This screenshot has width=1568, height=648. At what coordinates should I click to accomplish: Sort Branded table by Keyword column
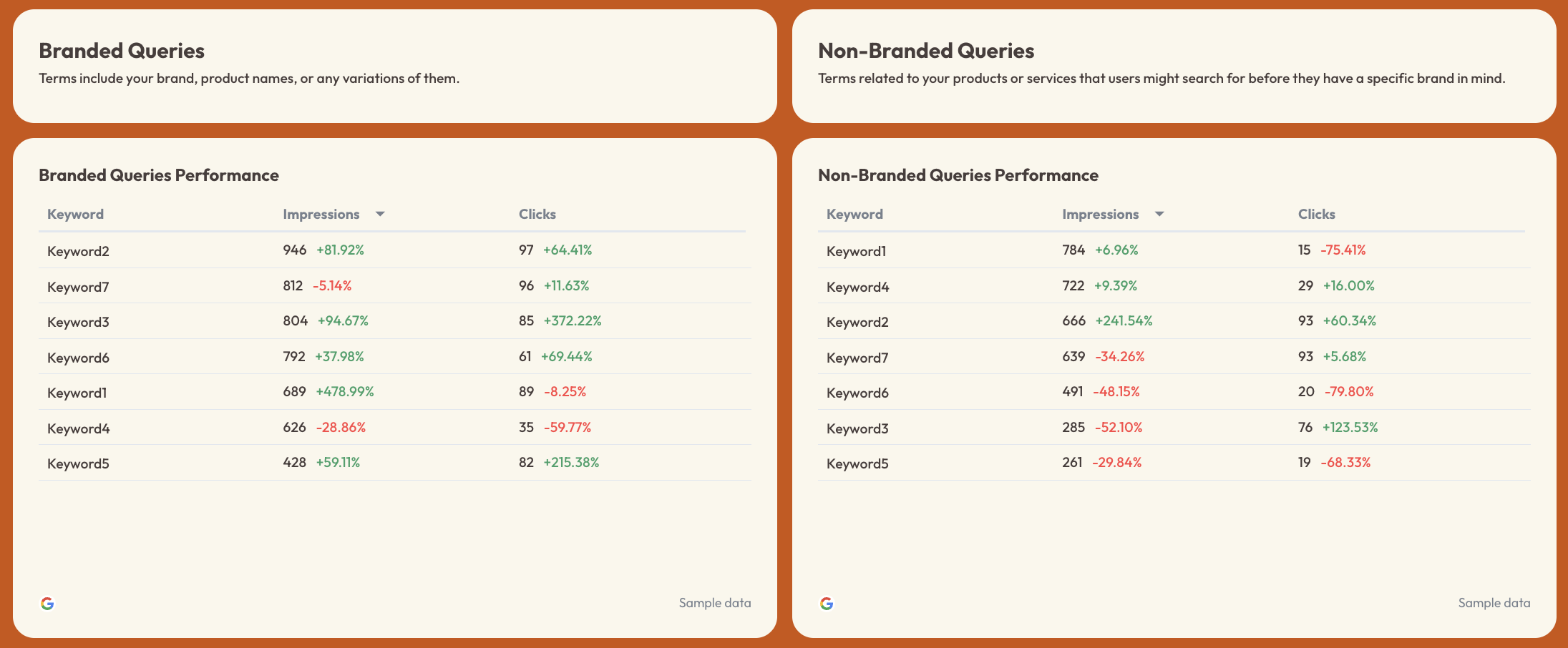(x=75, y=214)
